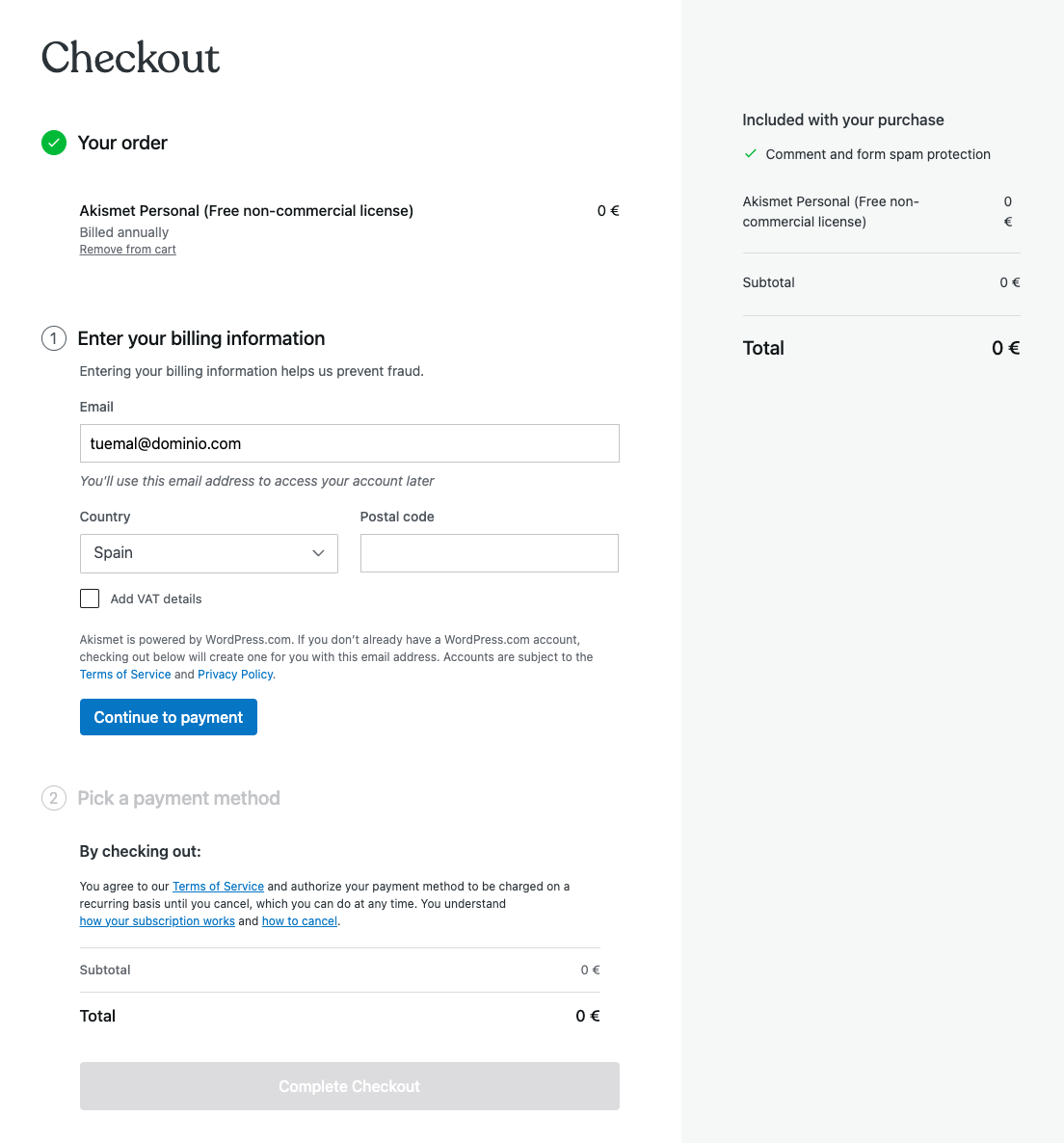Click the Postal code input field

coord(489,553)
